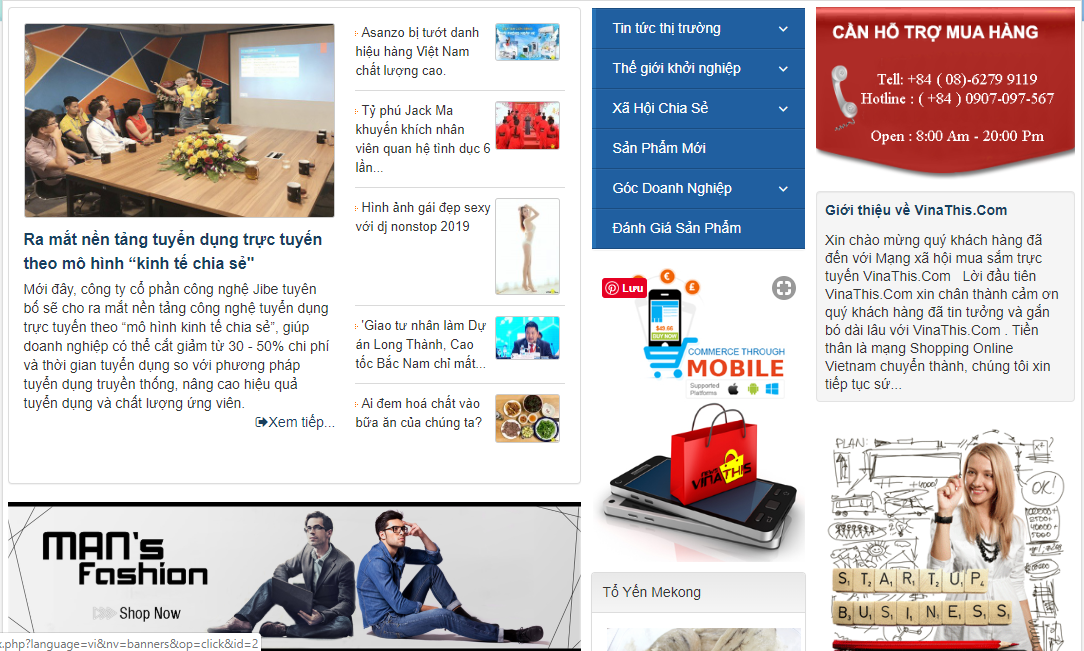Open the Tỷ phú Jack Ma article link
This screenshot has width=1084, height=651.
point(423,139)
